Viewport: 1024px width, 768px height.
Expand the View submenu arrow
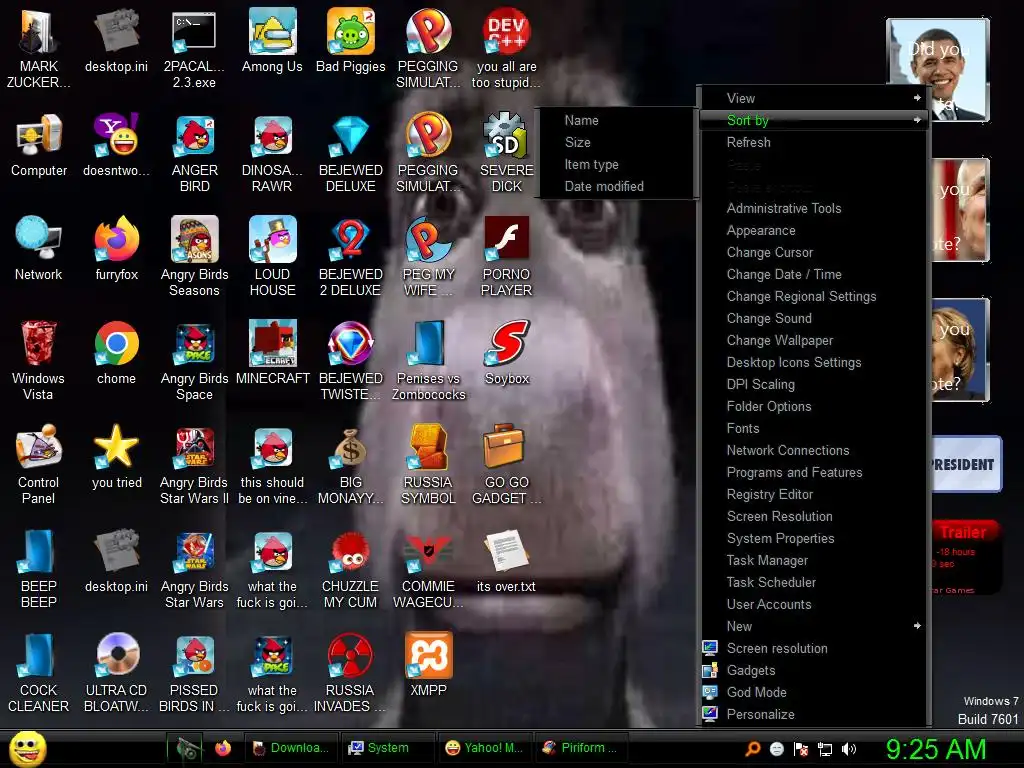pos(917,98)
